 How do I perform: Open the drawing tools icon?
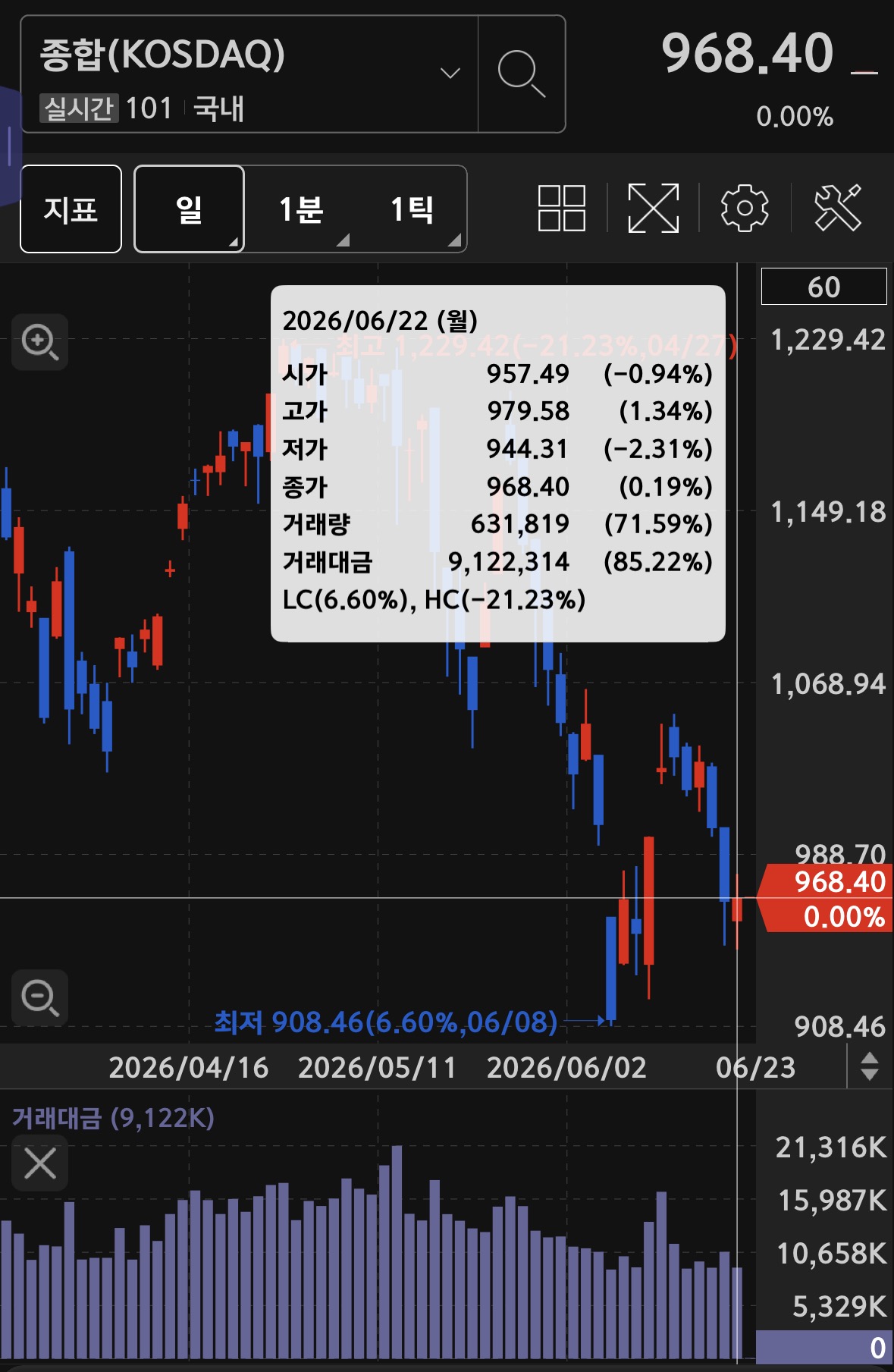838,207
